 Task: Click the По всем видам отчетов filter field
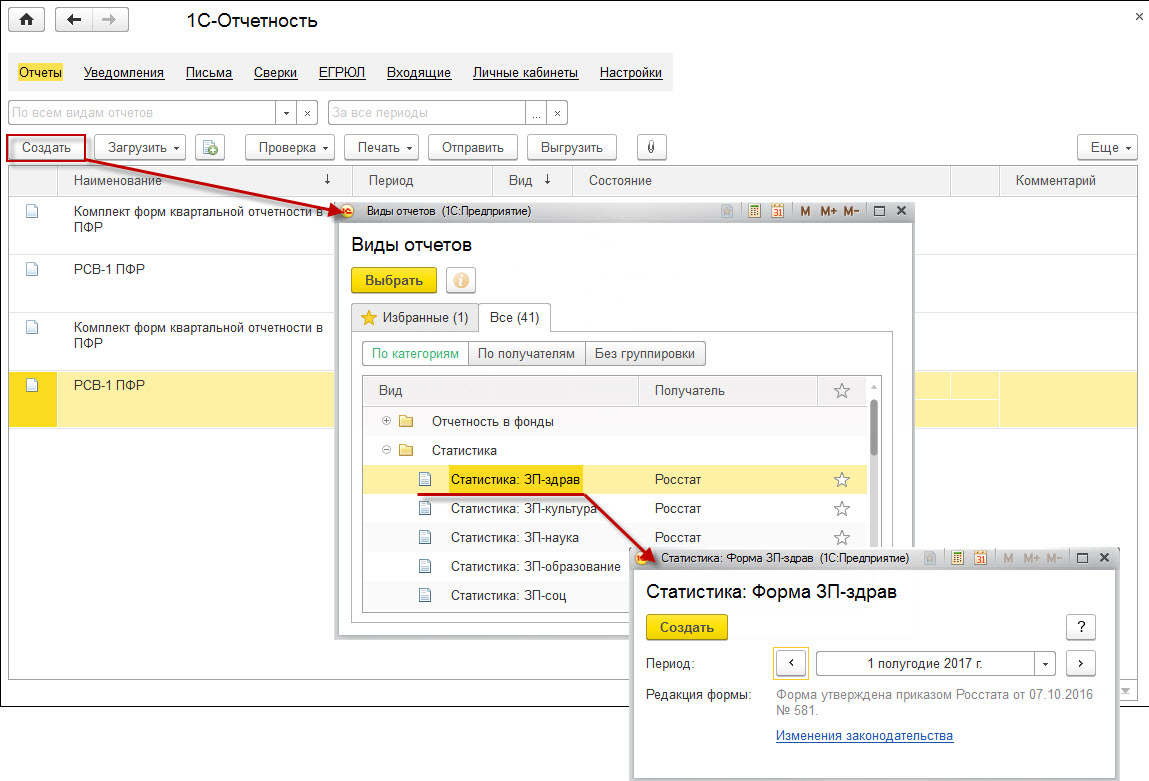click(x=142, y=113)
